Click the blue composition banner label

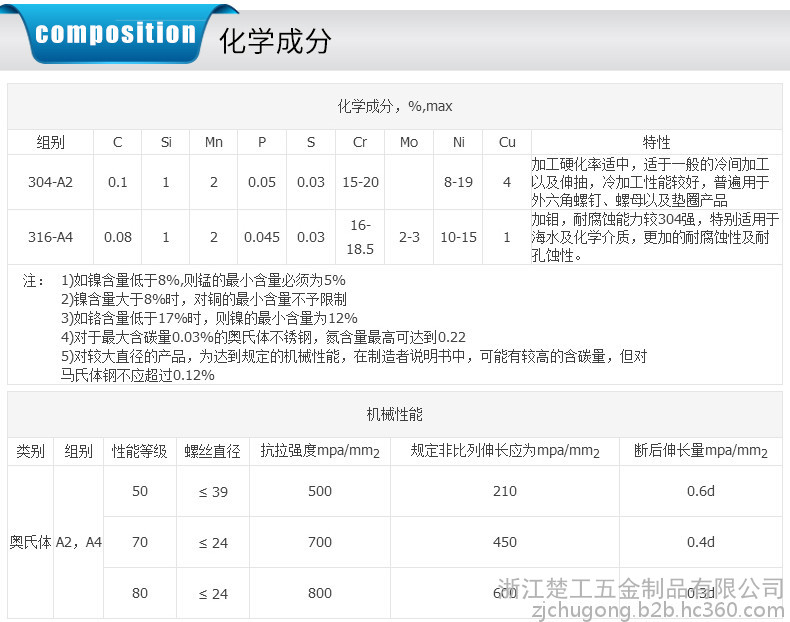click(114, 35)
